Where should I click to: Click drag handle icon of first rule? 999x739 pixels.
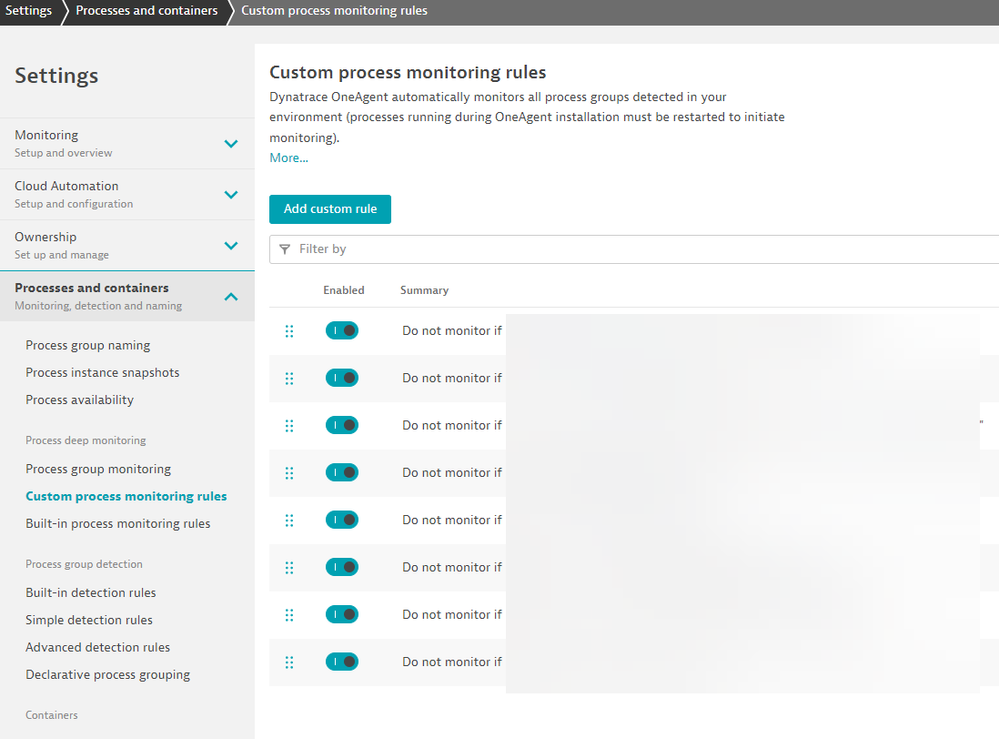[289, 331]
